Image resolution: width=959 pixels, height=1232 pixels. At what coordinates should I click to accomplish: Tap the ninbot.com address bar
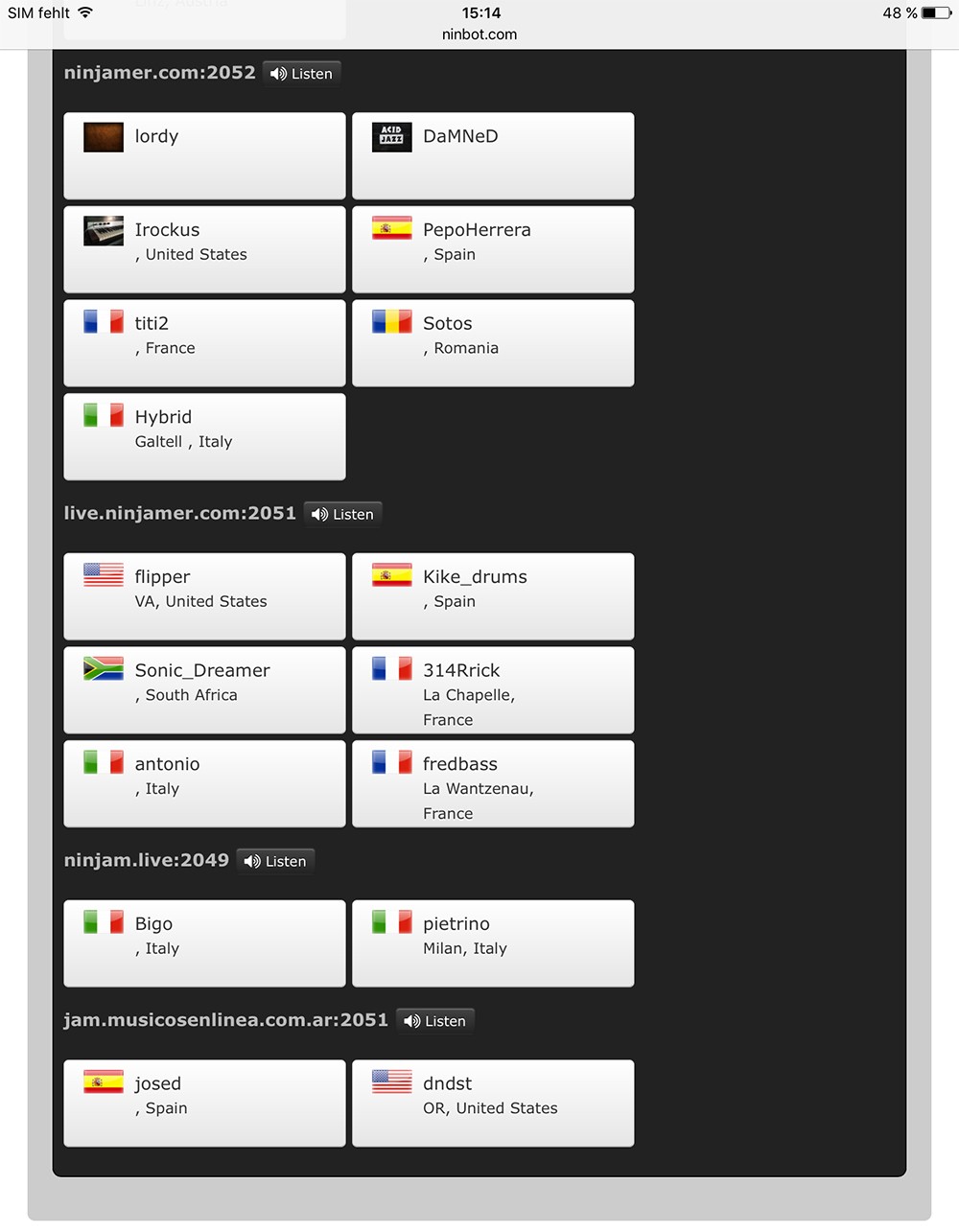tap(479, 35)
